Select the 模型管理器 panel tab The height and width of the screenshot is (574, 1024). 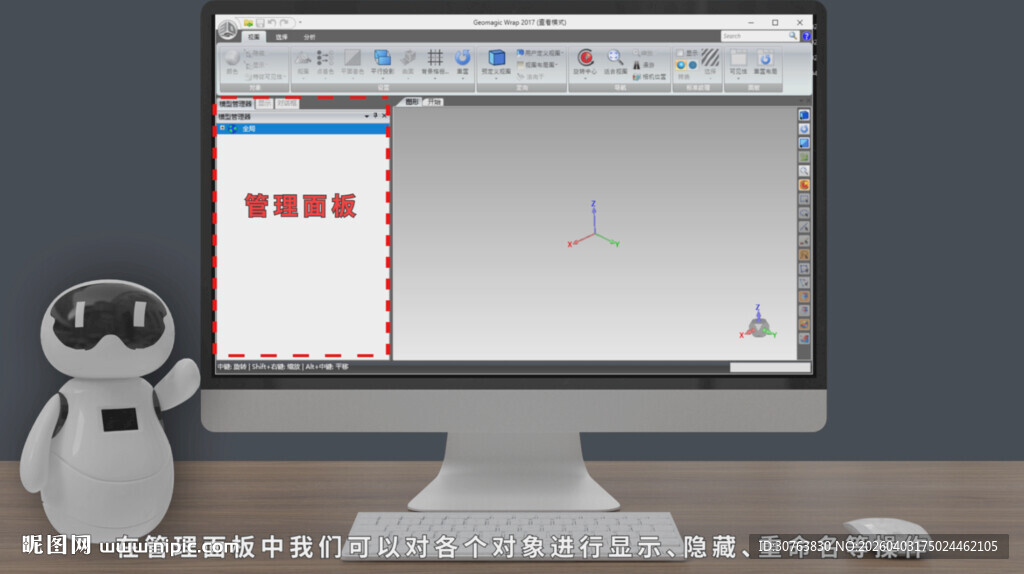point(236,104)
